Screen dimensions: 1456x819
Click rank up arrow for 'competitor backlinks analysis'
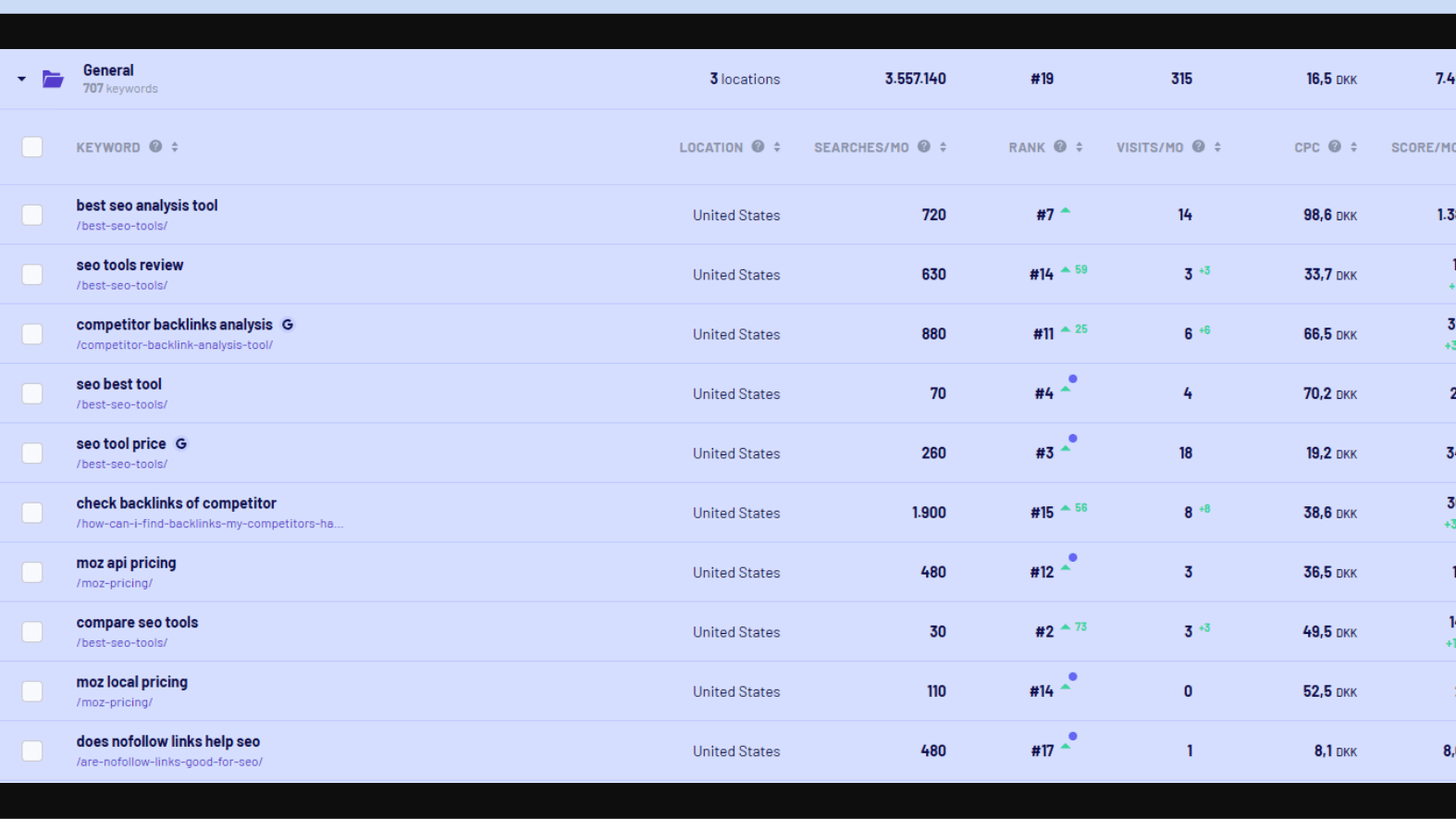pos(1066,329)
